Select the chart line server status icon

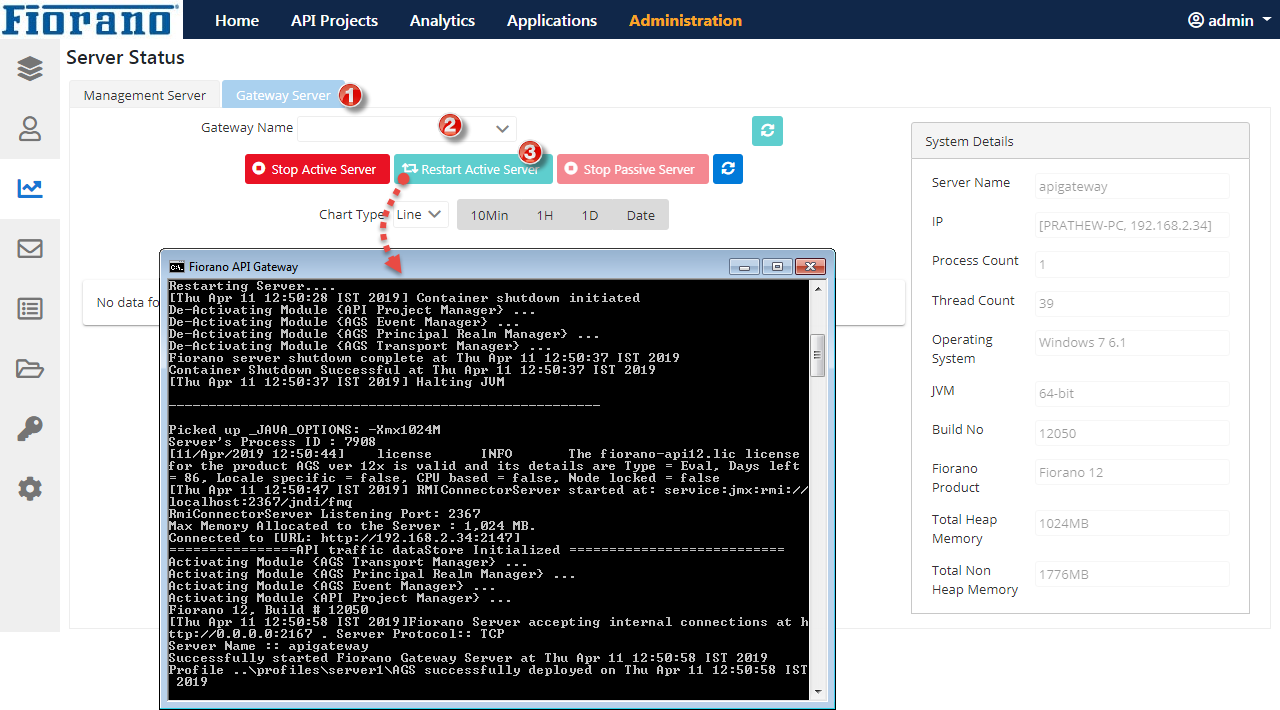30,188
